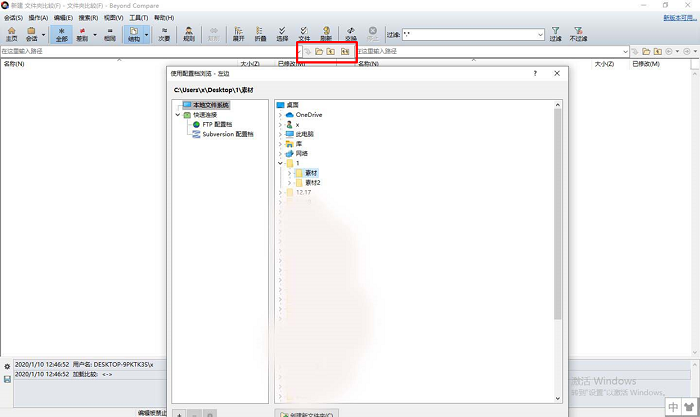Toggle the 全部 show-all filter

coord(62,34)
